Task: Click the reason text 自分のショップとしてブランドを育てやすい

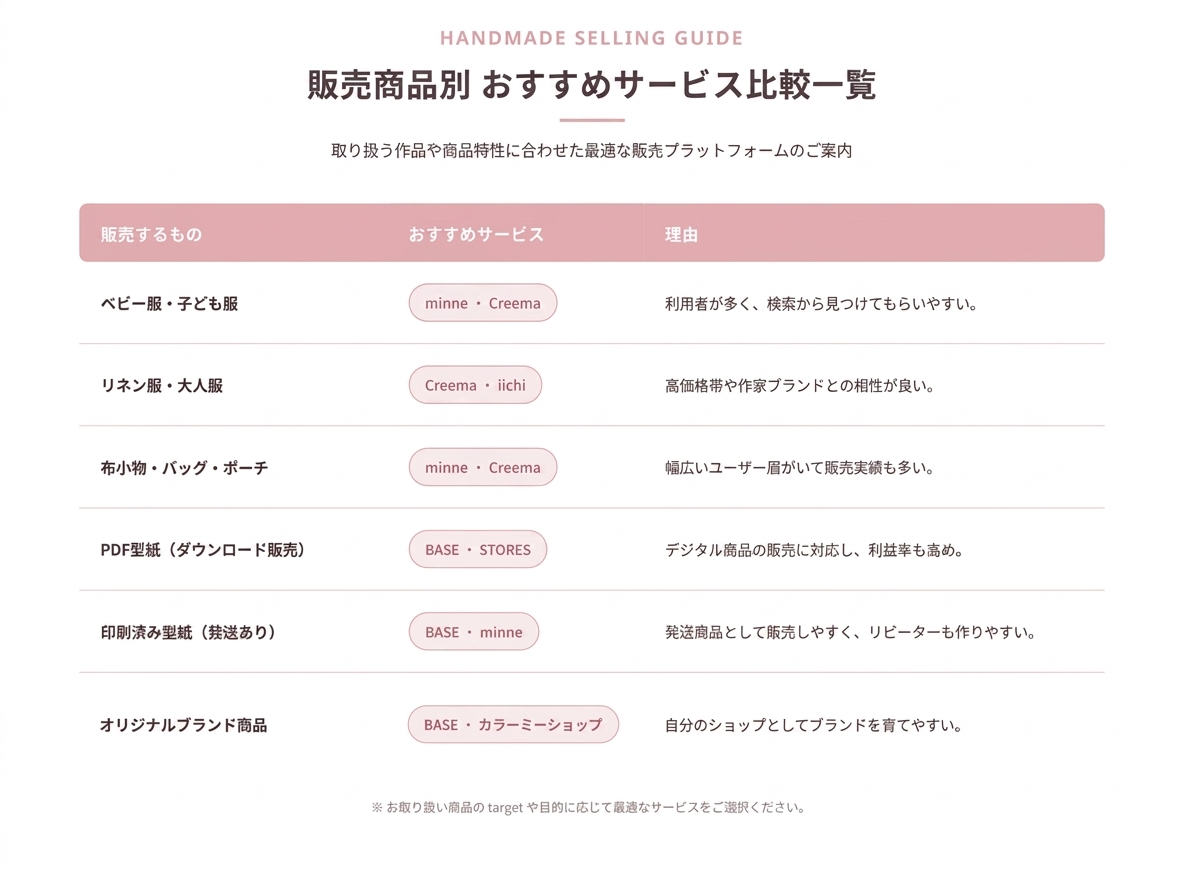Action: 813,725
